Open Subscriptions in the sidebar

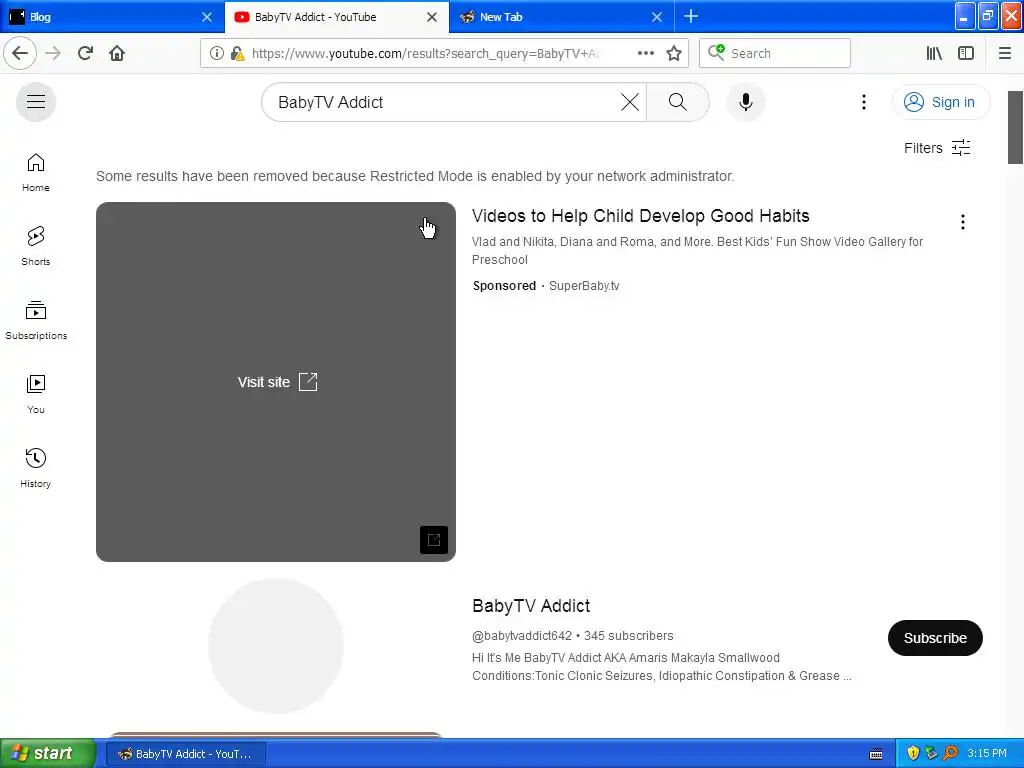[36, 320]
